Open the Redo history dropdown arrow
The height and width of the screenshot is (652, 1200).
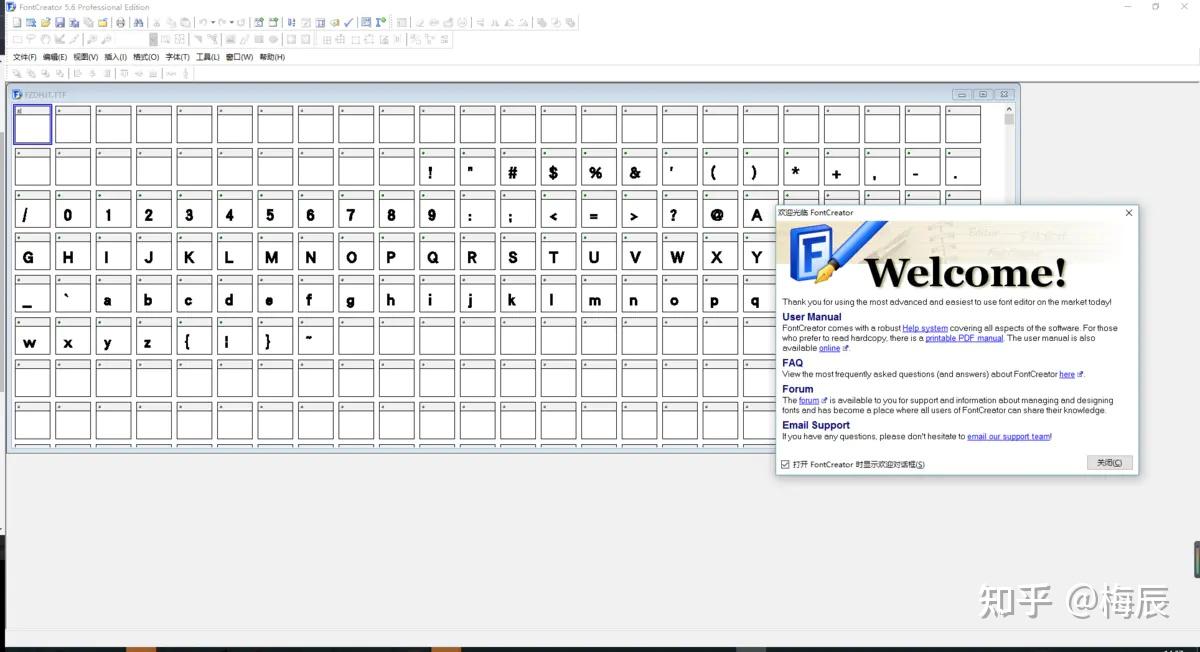click(x=232, y=22)
